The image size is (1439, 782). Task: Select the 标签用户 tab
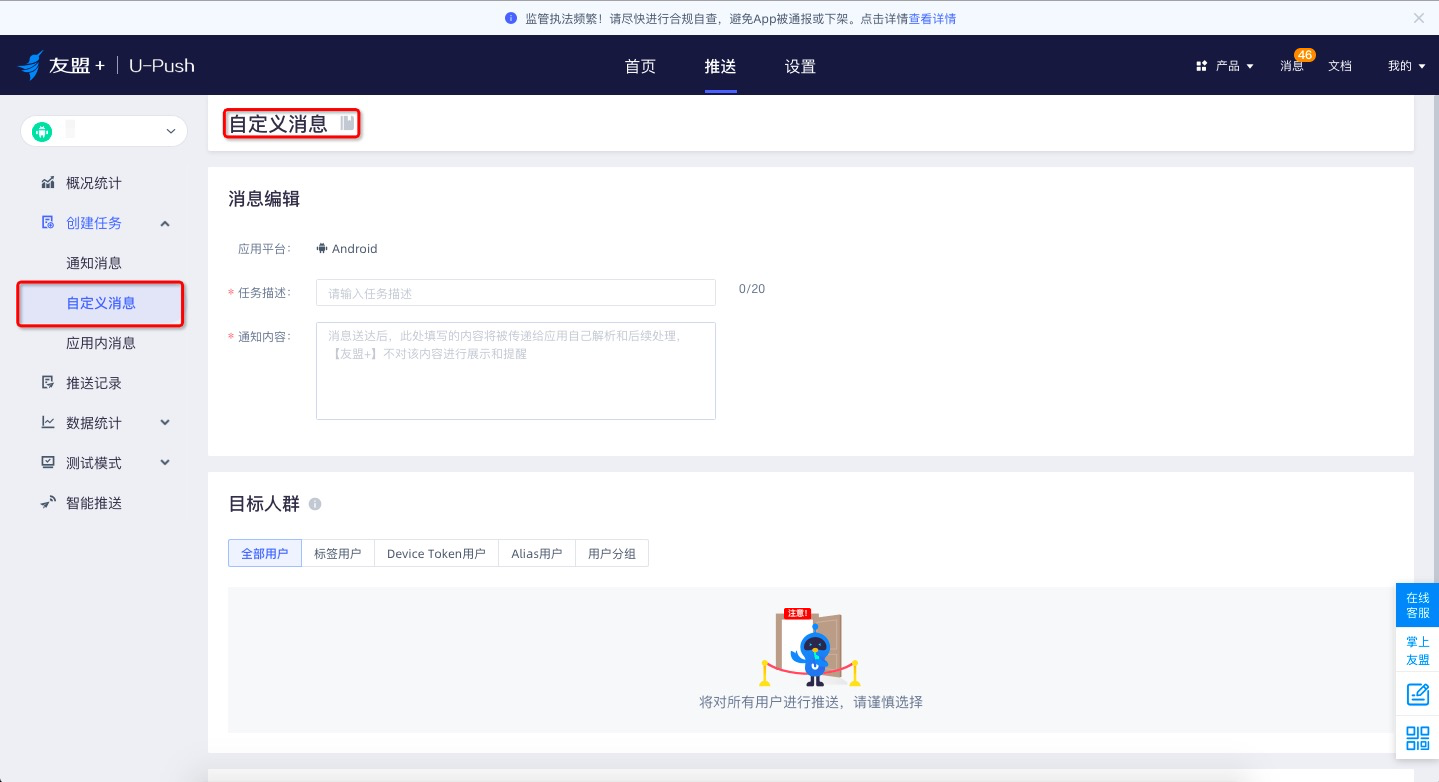tap(338, 553)
